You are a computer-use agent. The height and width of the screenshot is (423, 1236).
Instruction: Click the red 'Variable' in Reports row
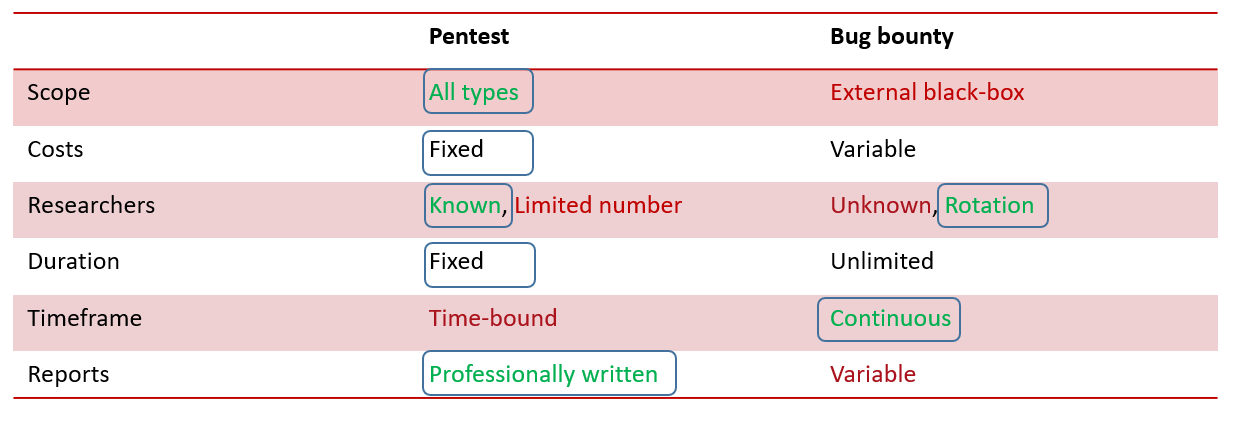click(873, 375)
